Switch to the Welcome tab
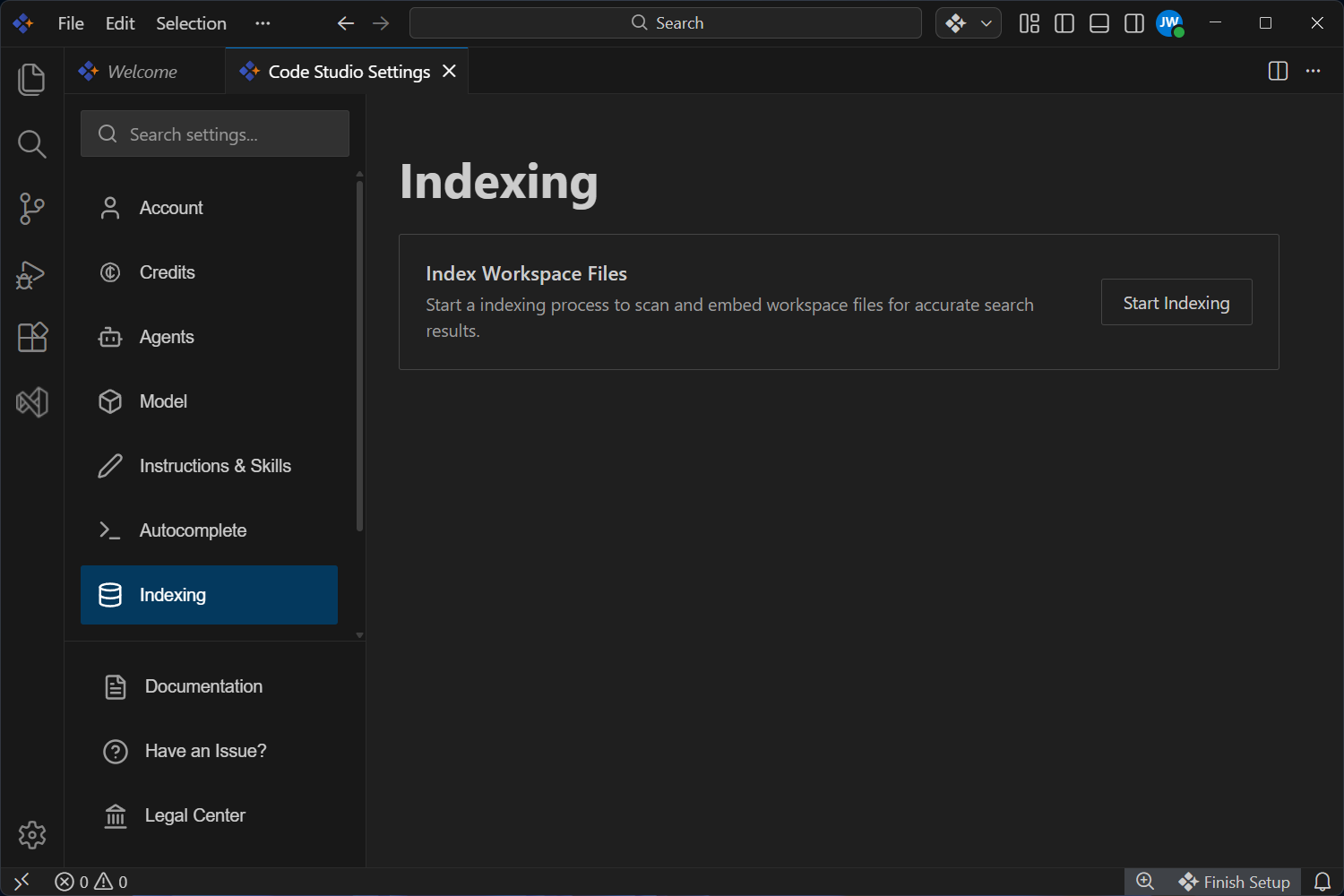This screenshot has width=1344, height=896. 145,71
